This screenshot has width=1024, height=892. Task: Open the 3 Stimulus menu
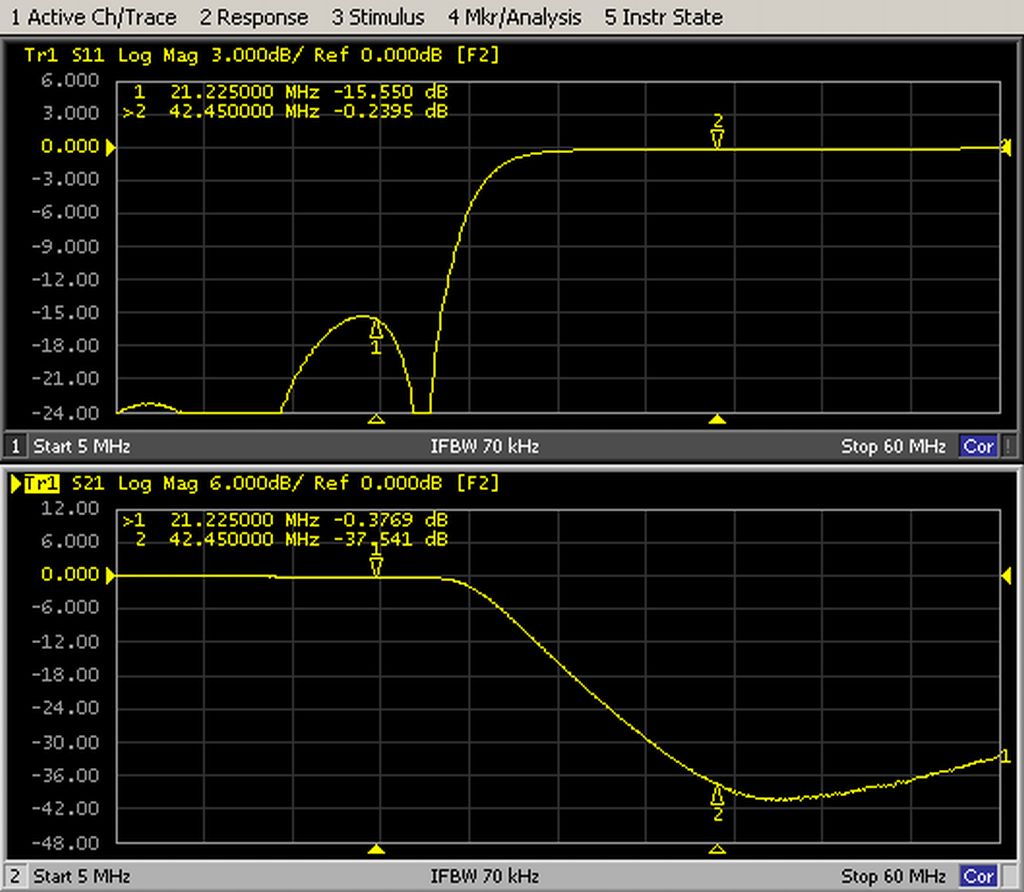pyautogui.click(x=378, y=17)
